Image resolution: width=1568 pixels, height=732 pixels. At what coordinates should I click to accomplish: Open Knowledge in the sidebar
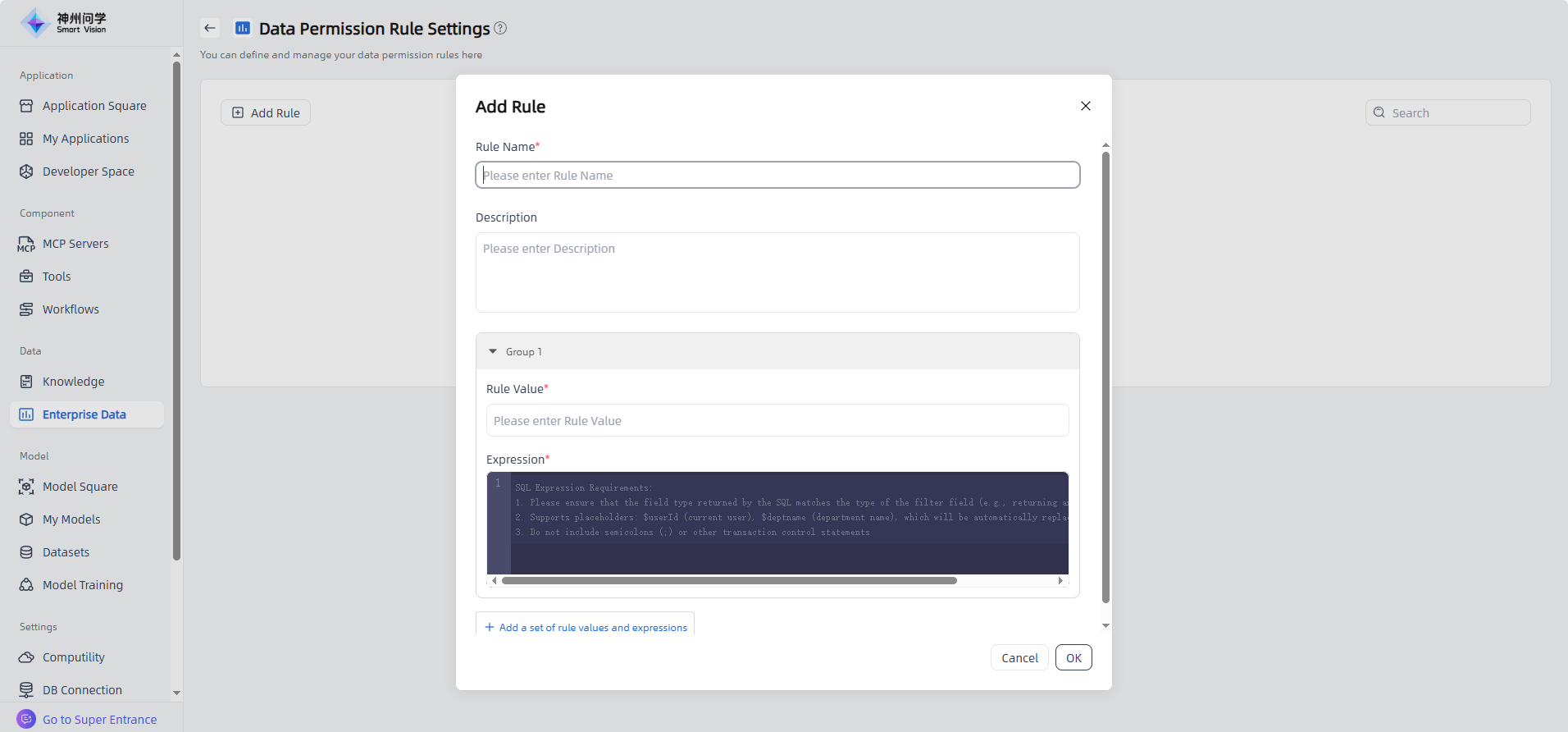[x=73, y=382]
